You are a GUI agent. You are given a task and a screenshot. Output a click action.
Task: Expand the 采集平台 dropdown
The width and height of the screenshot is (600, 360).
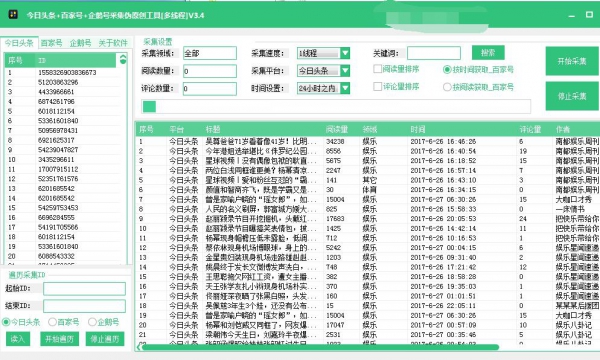coord(345,71)
